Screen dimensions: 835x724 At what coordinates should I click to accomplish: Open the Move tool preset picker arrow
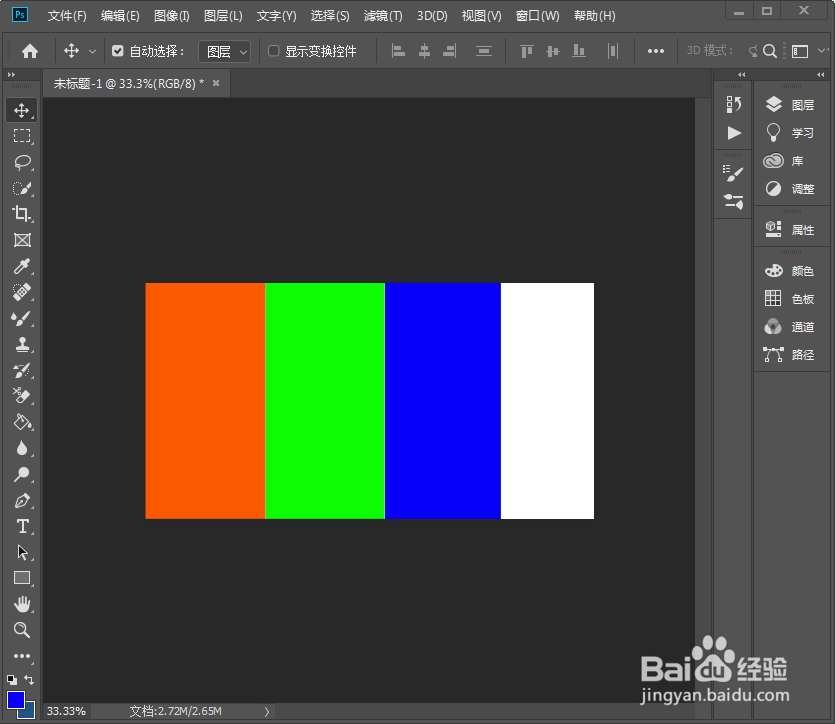(92, 52)
